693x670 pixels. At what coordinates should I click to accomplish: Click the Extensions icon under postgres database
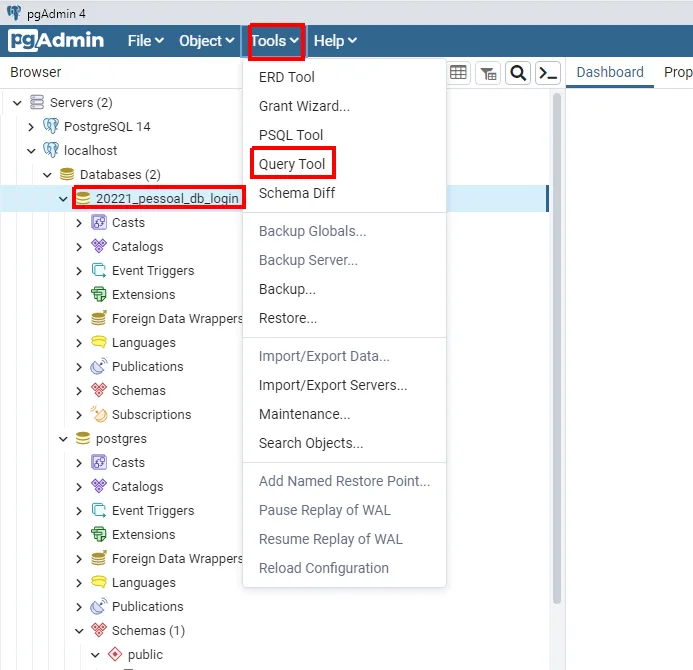tap(99, 534)
